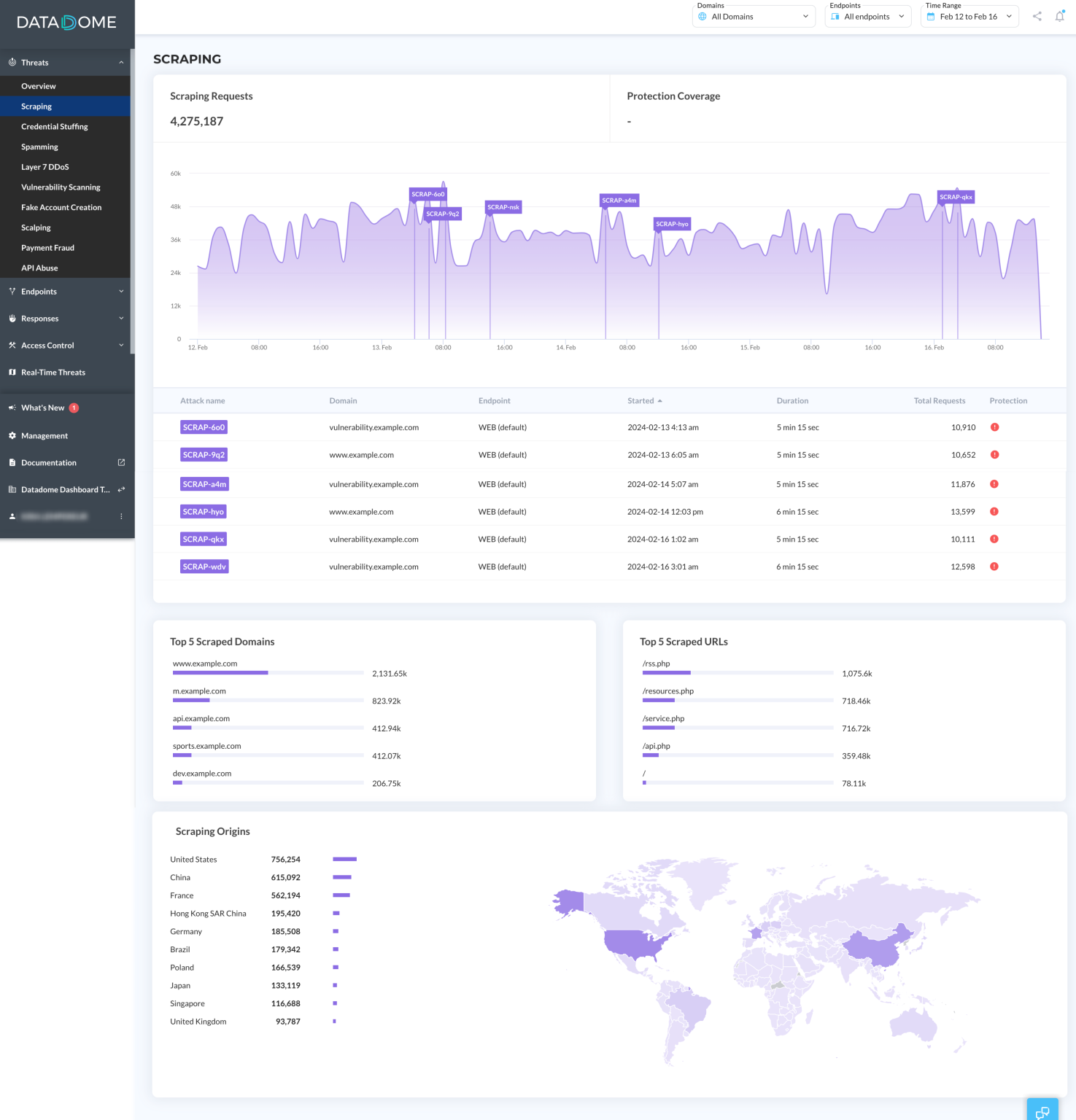Toggle the Started column sort arrow
1076x1120 pixels.
click(x=660, y=400)
